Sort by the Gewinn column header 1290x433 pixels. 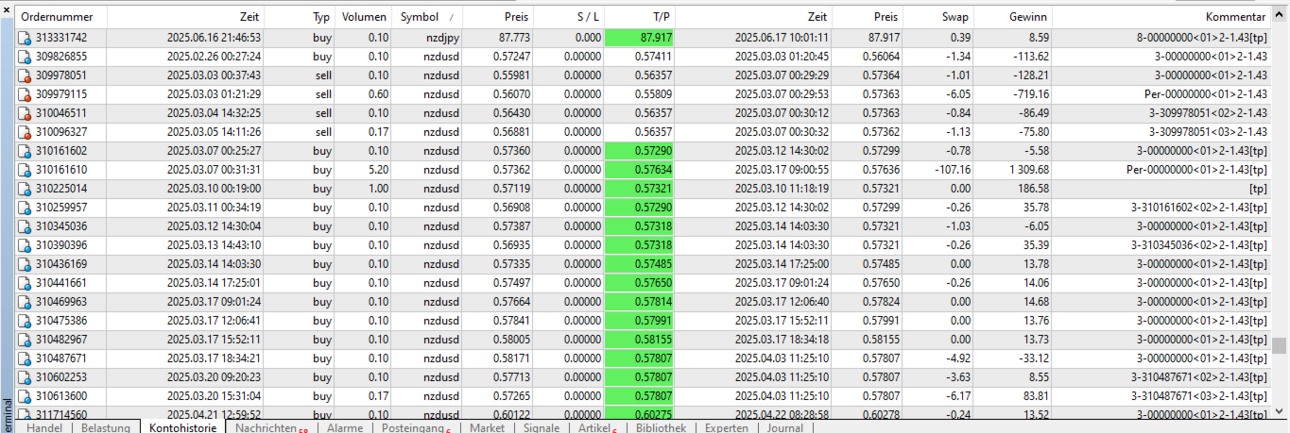[1028, 17]
